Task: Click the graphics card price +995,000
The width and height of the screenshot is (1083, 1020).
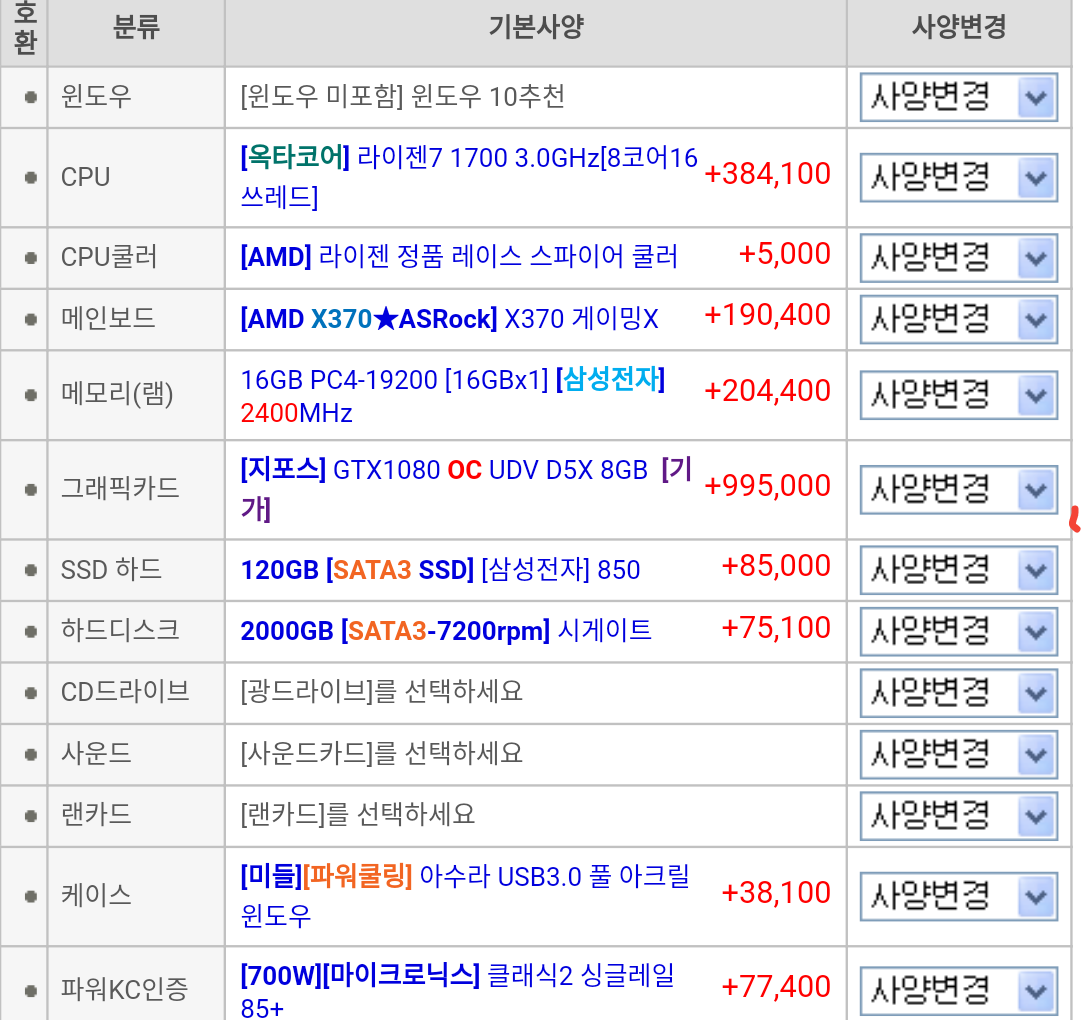Action: [x=767, y=485]
